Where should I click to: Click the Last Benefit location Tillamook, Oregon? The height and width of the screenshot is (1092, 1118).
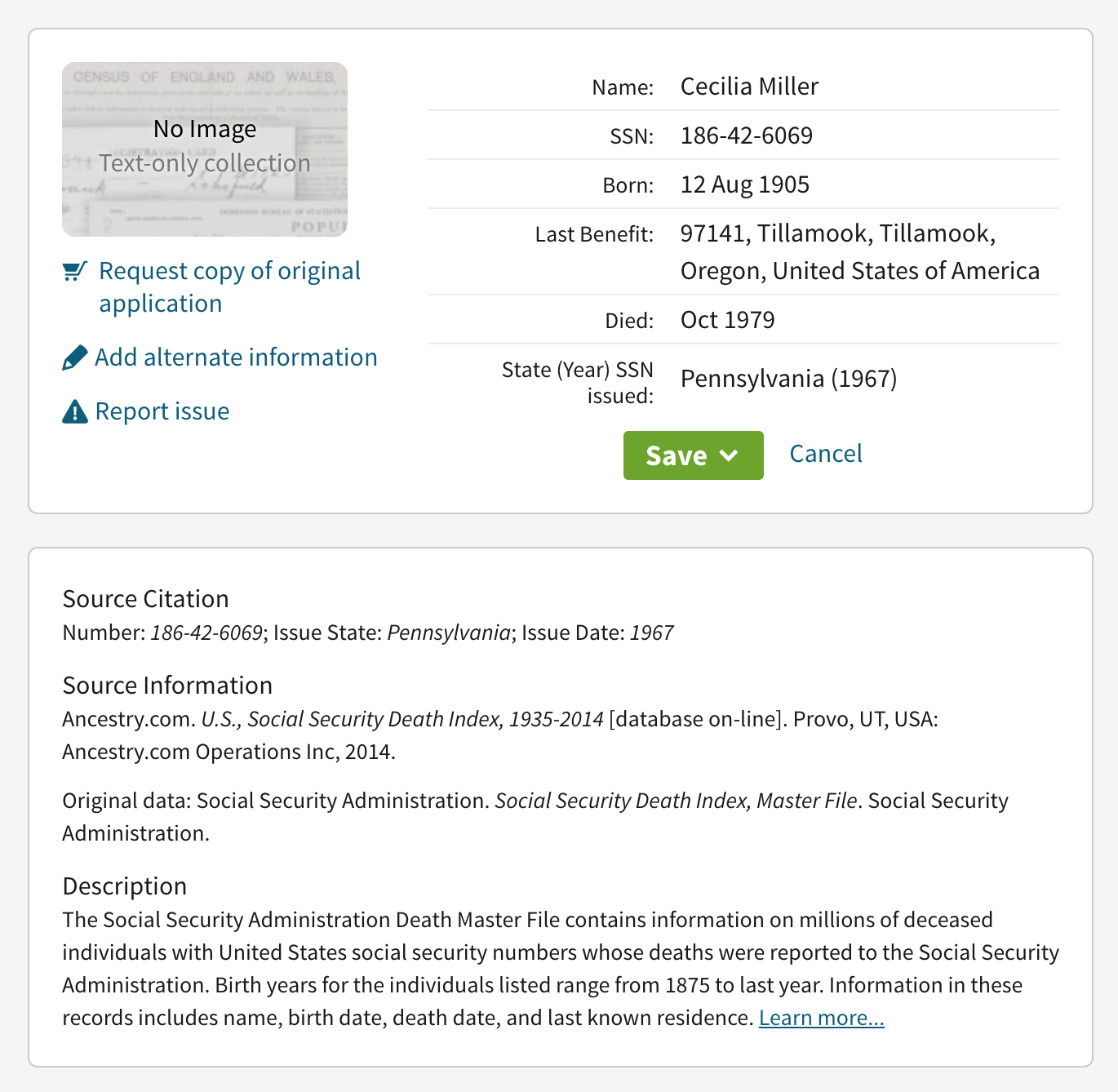pyautogui.click(x=859, y=251)
